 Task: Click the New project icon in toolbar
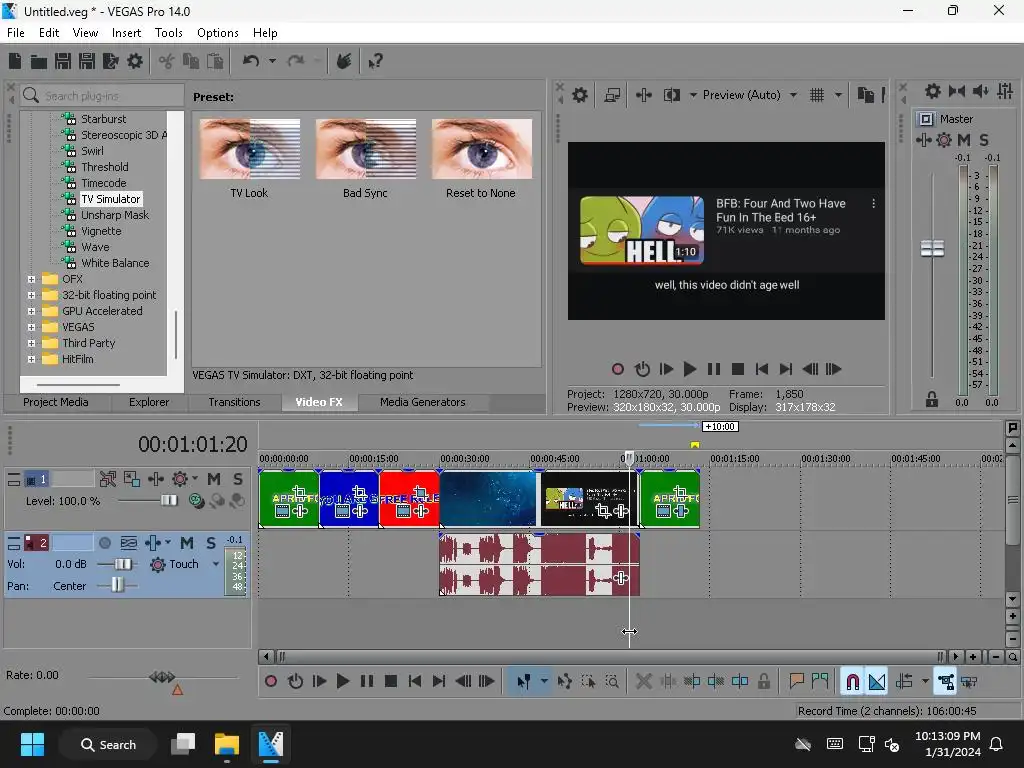coord(15,61)
